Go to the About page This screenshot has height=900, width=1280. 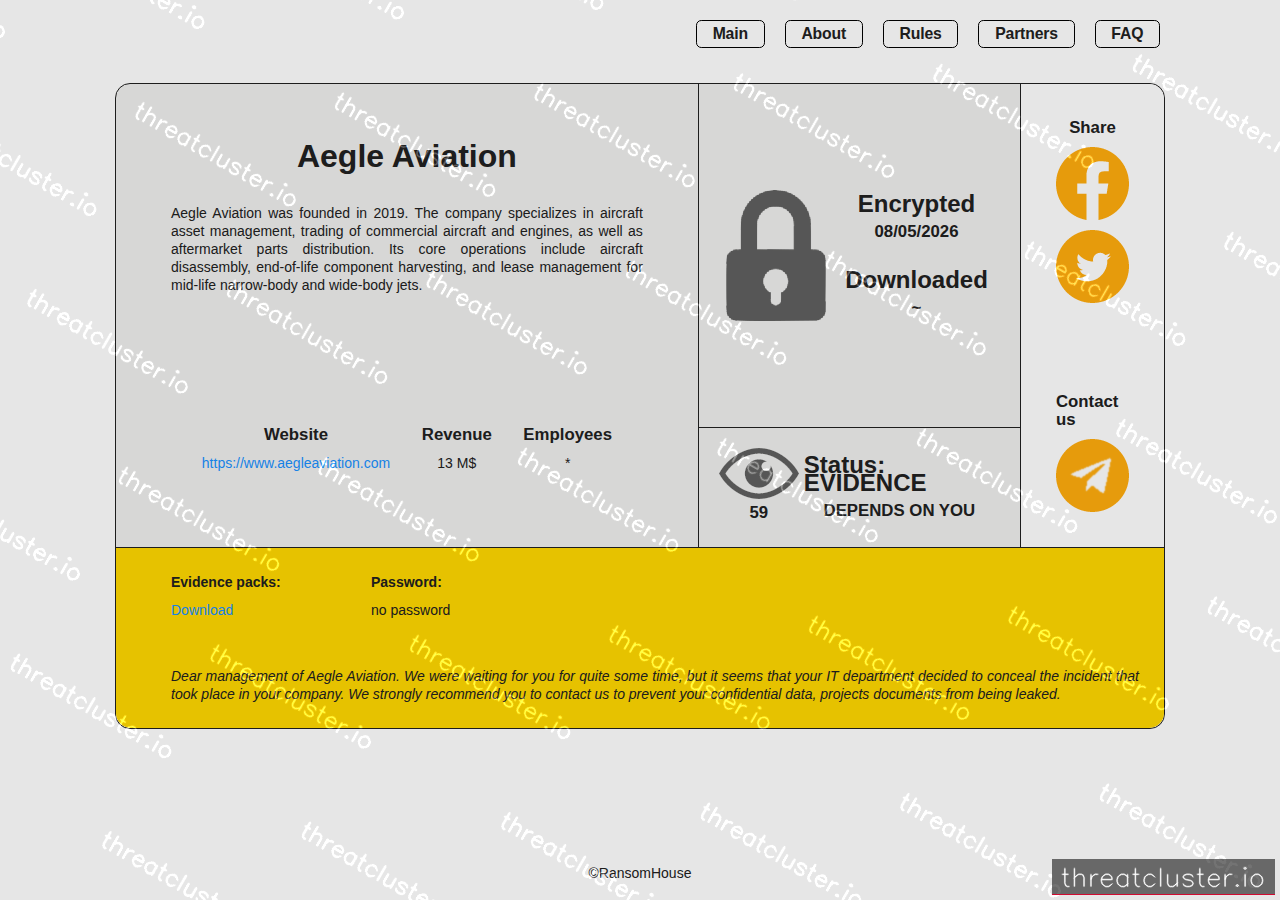coord(824,34)
